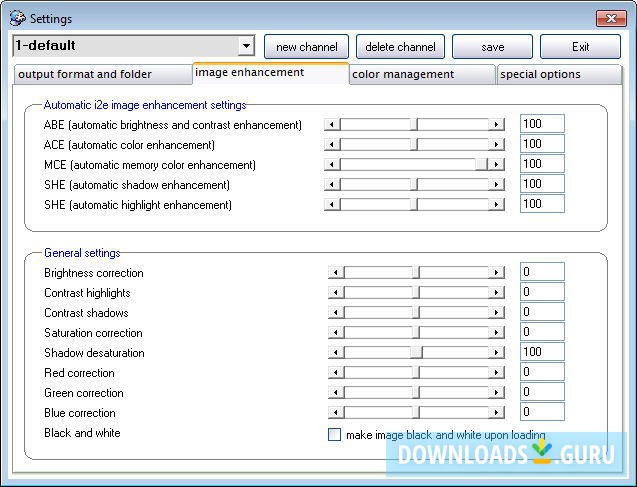Decrease Saturation correction with left arrow
637x487 pixels.
[336, 332]
